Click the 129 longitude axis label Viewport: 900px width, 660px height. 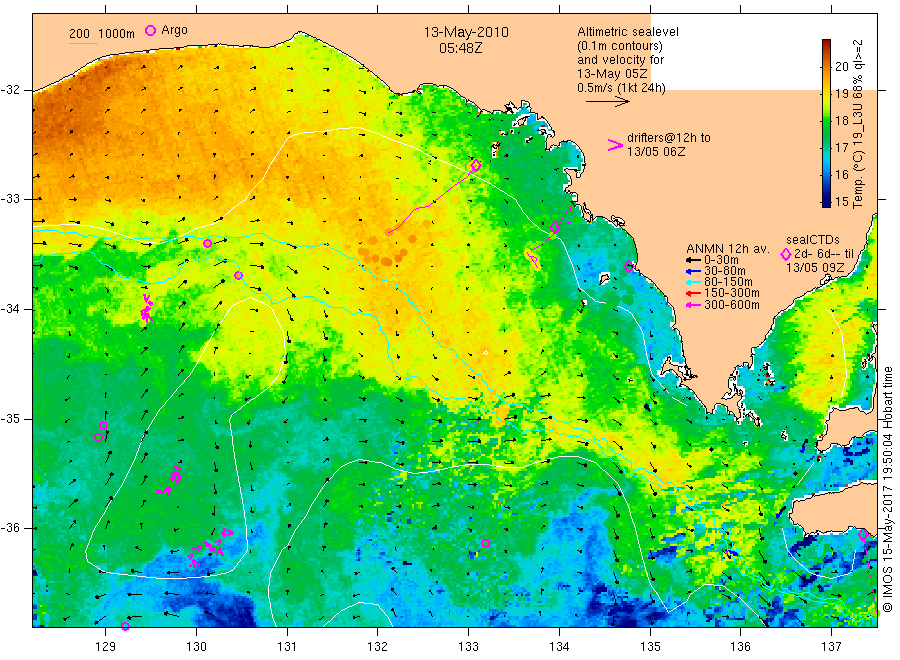click(x=106, y=647)
